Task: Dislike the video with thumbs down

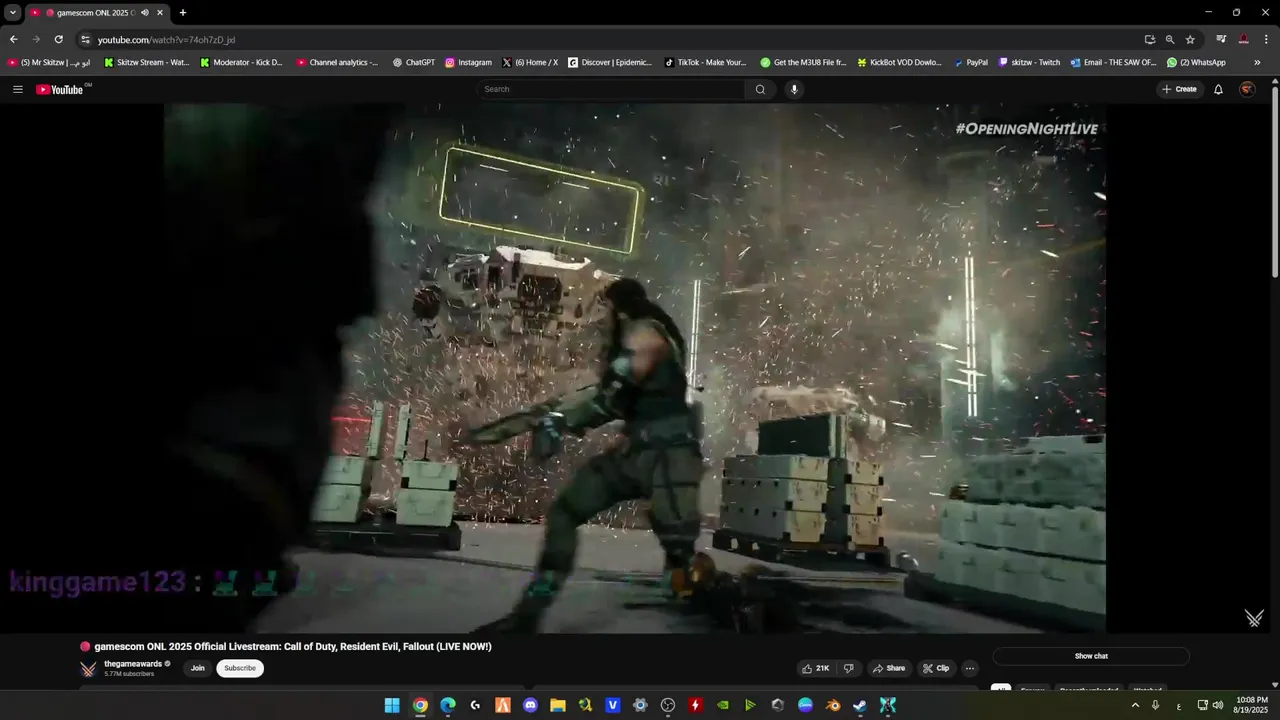Action: (x=849, y=668)
